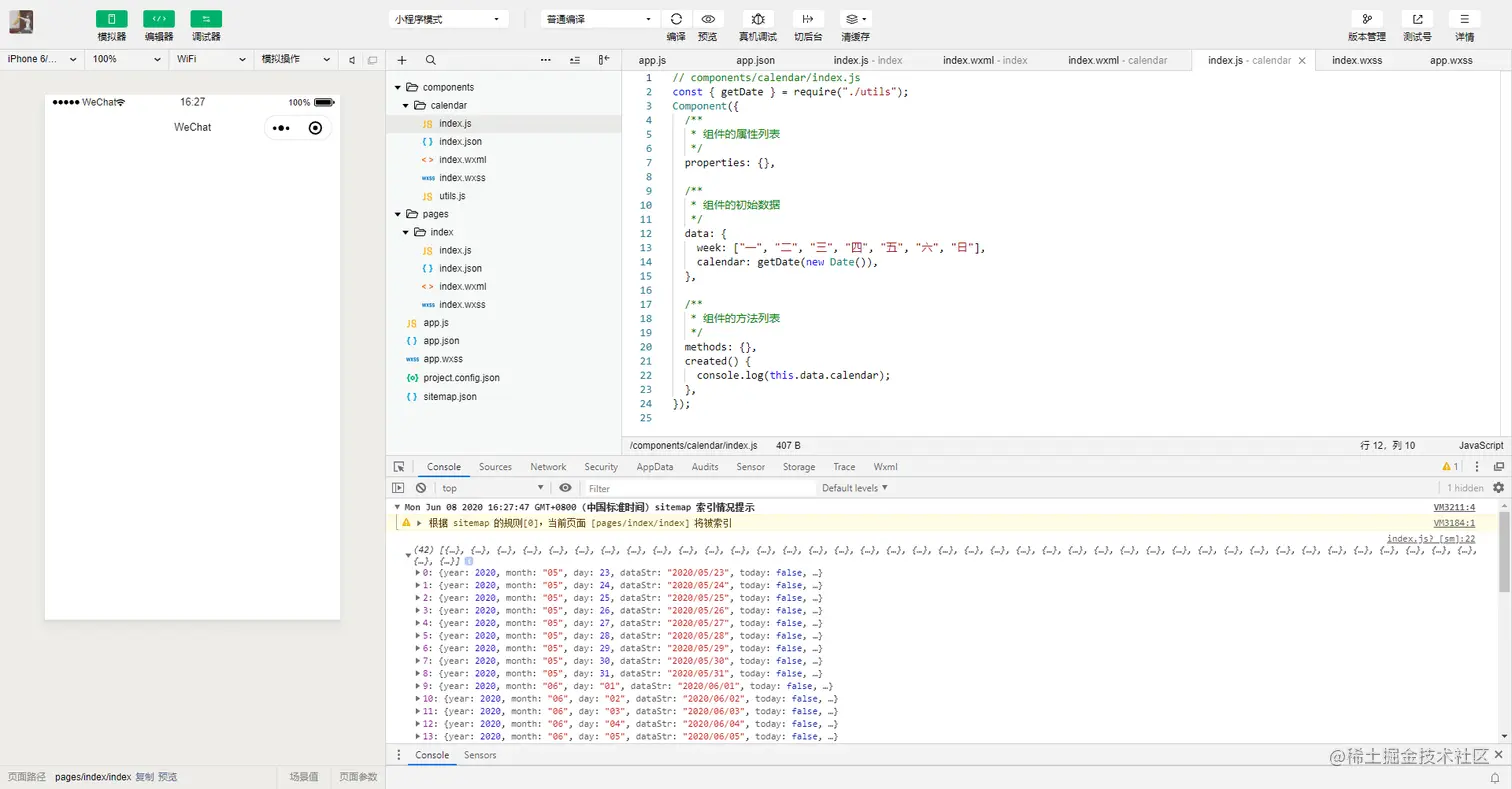
Task: Click the search icon in the file explorer
Action: (x=431, y=60)
